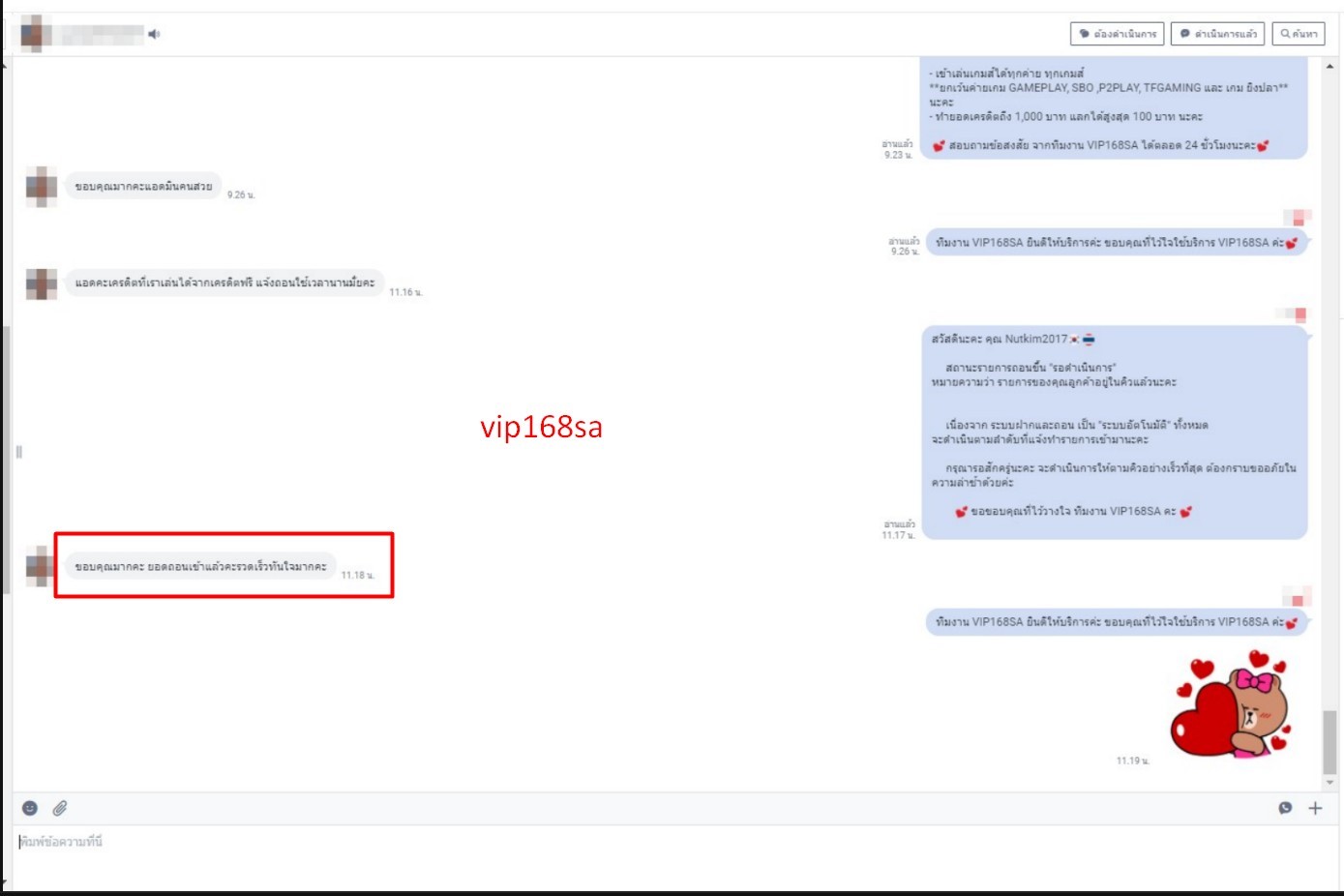The image size is (1344, 896).
Task: Click the topmost promo message mentioning GAMEPLAY, SBO
Action: [x=1116, y=107]
